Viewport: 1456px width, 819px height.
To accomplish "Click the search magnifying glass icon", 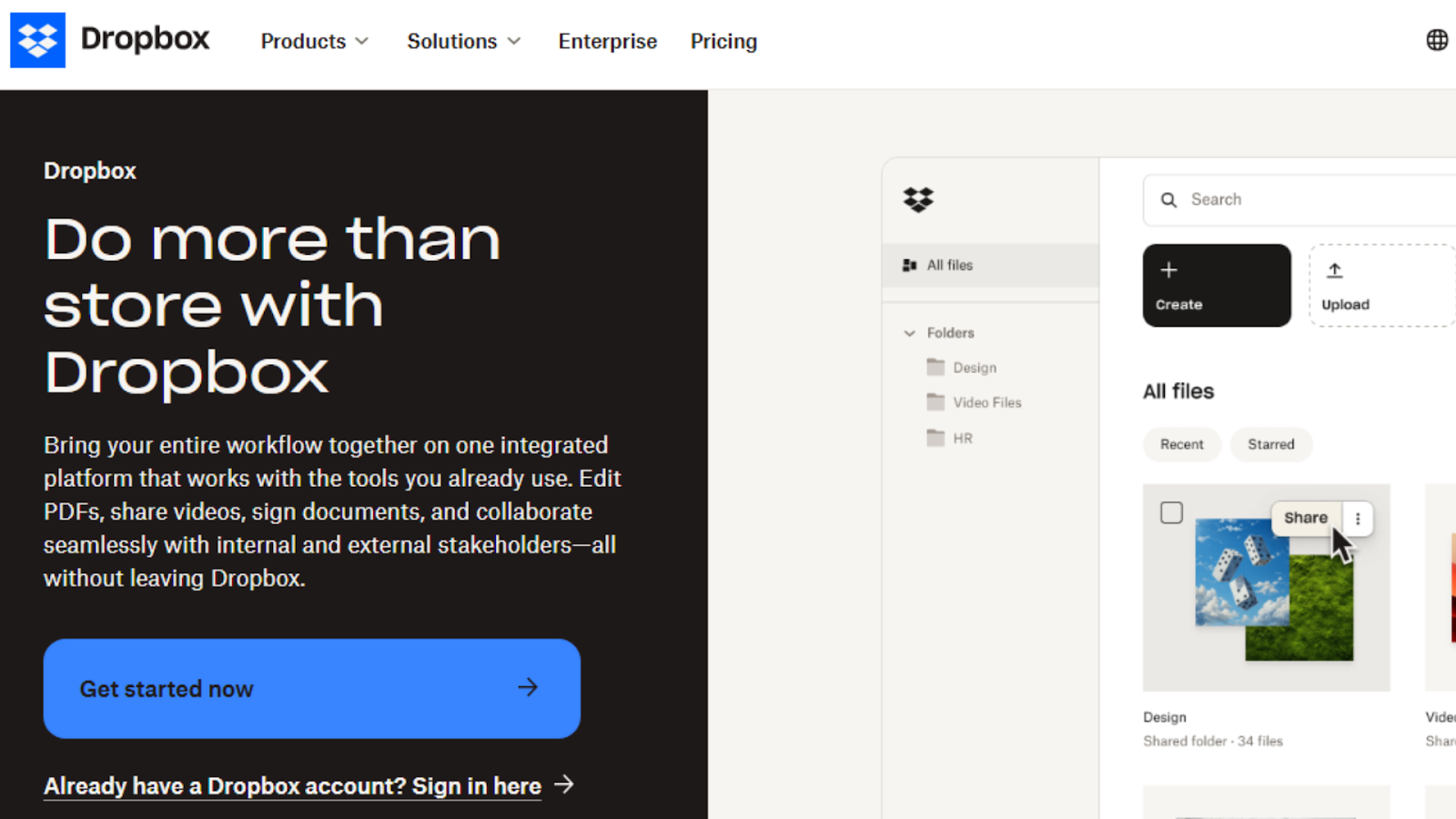I will click(x=1169, y=199).
